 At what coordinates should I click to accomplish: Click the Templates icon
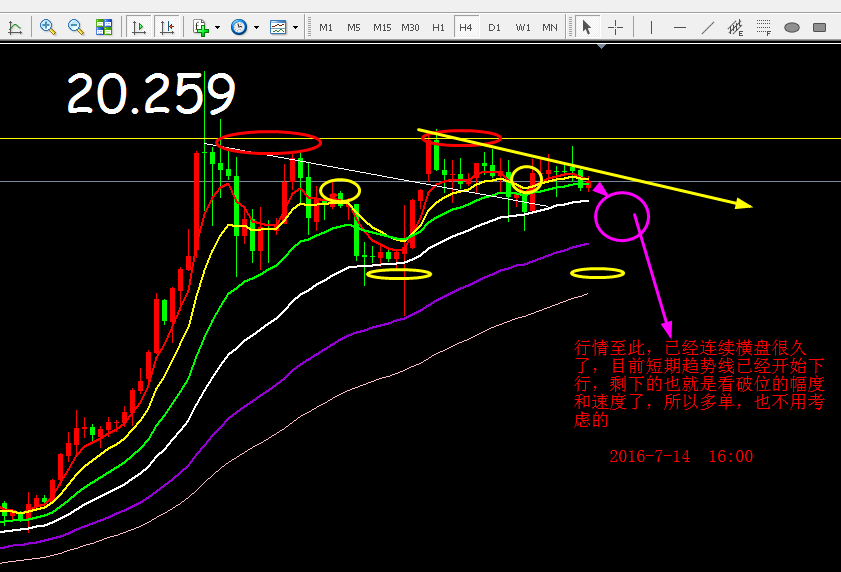click(278, 27)
